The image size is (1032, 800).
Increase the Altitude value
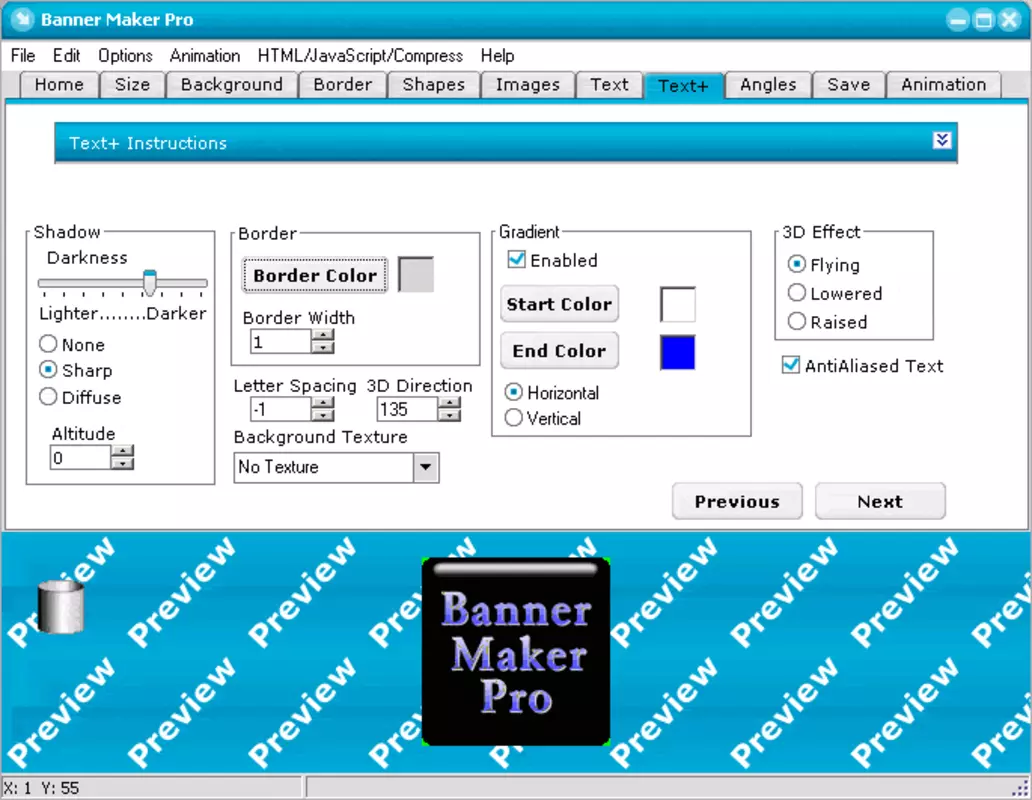[x=122, y=451]
